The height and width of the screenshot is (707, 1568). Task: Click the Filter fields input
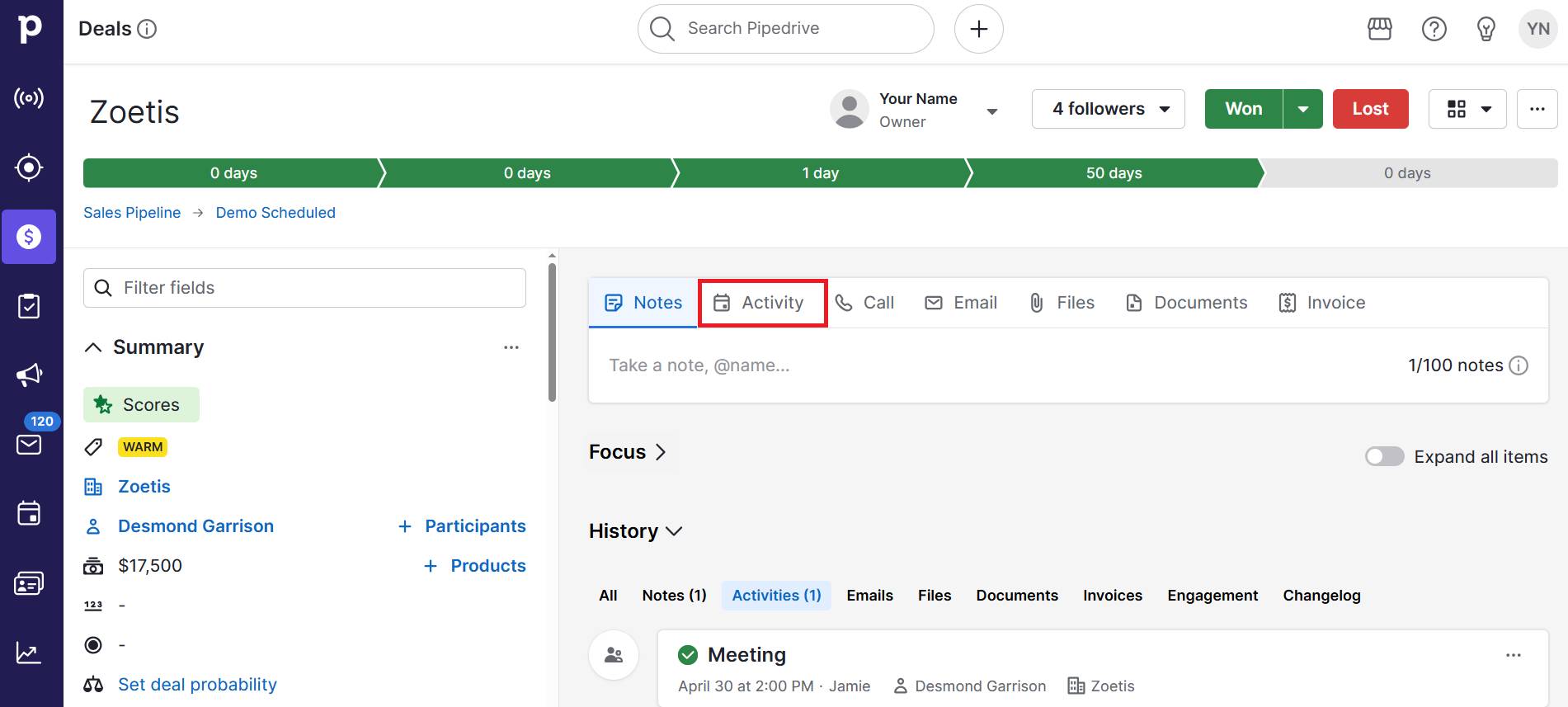(x=304, y=288)
